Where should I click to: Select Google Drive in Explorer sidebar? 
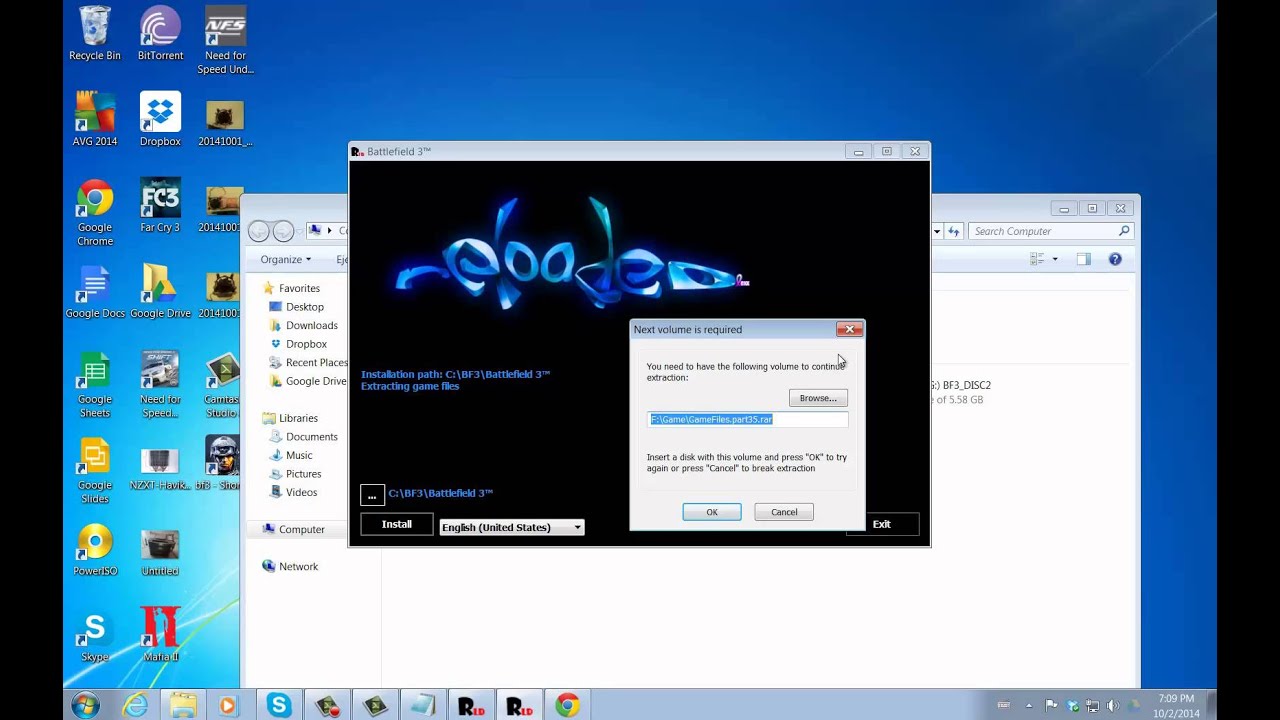pos(315,381)
